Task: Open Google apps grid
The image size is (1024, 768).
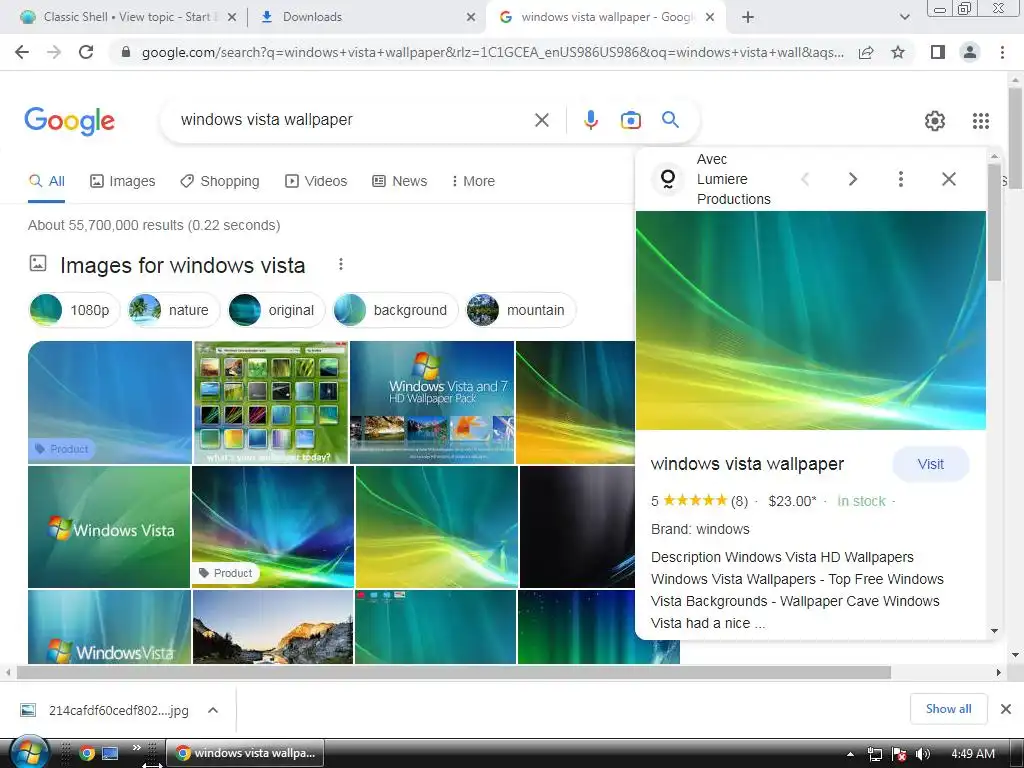Action: coord(980,121)
